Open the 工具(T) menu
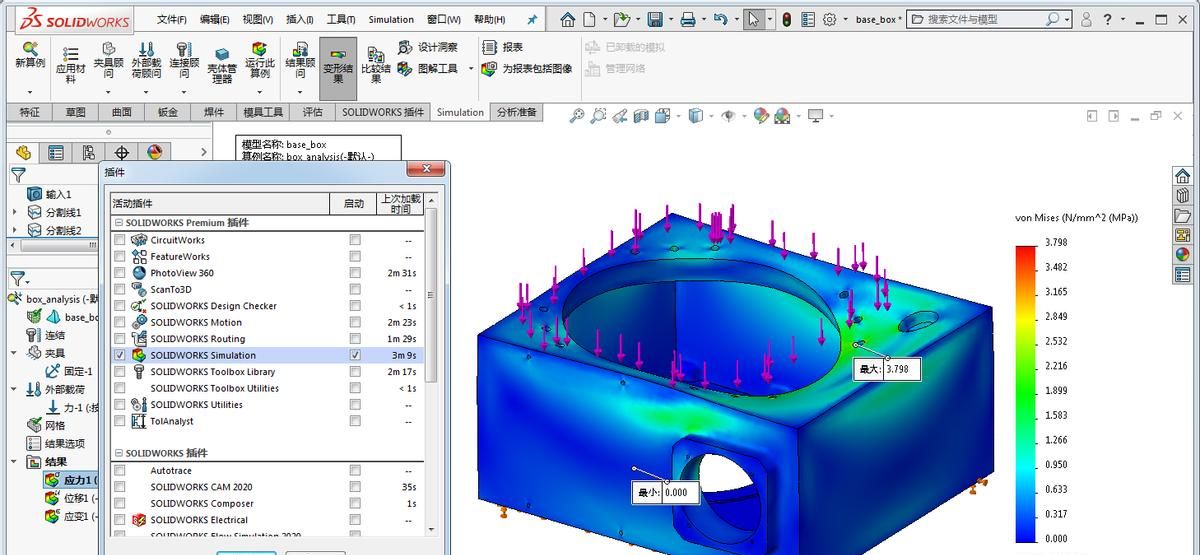 [341, 19]
